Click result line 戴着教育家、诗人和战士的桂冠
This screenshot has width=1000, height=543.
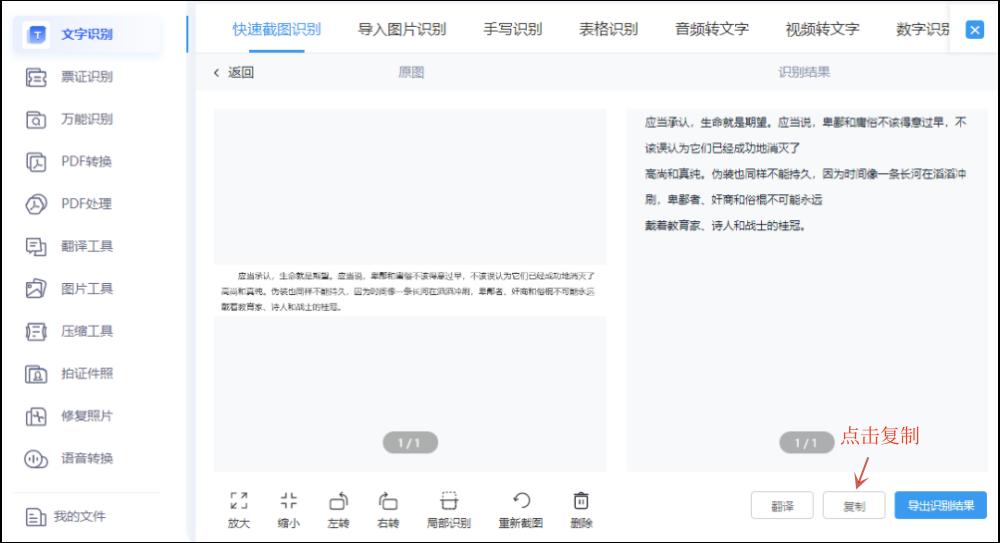(725, 226)
